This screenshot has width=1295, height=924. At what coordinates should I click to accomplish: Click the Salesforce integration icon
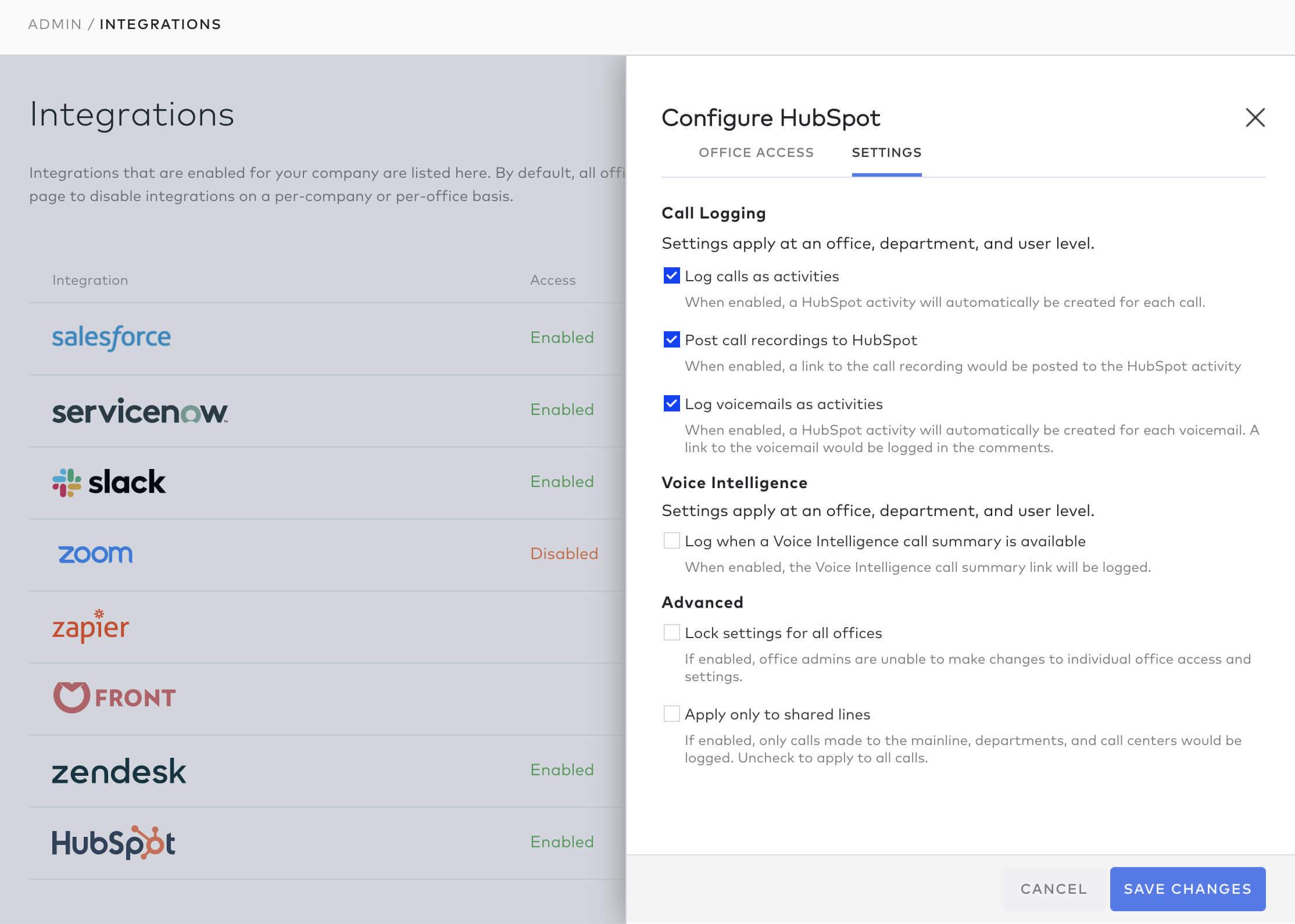click(x=111, y=337)
